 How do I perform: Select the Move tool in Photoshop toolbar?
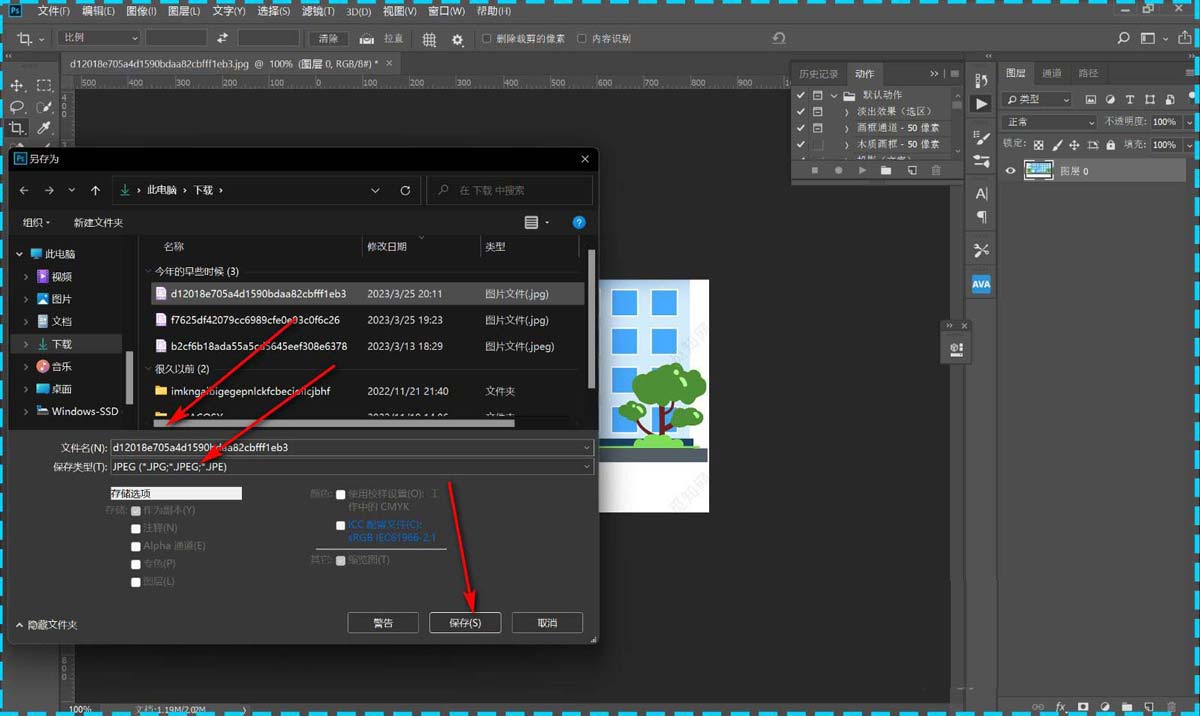coord(17,85)
